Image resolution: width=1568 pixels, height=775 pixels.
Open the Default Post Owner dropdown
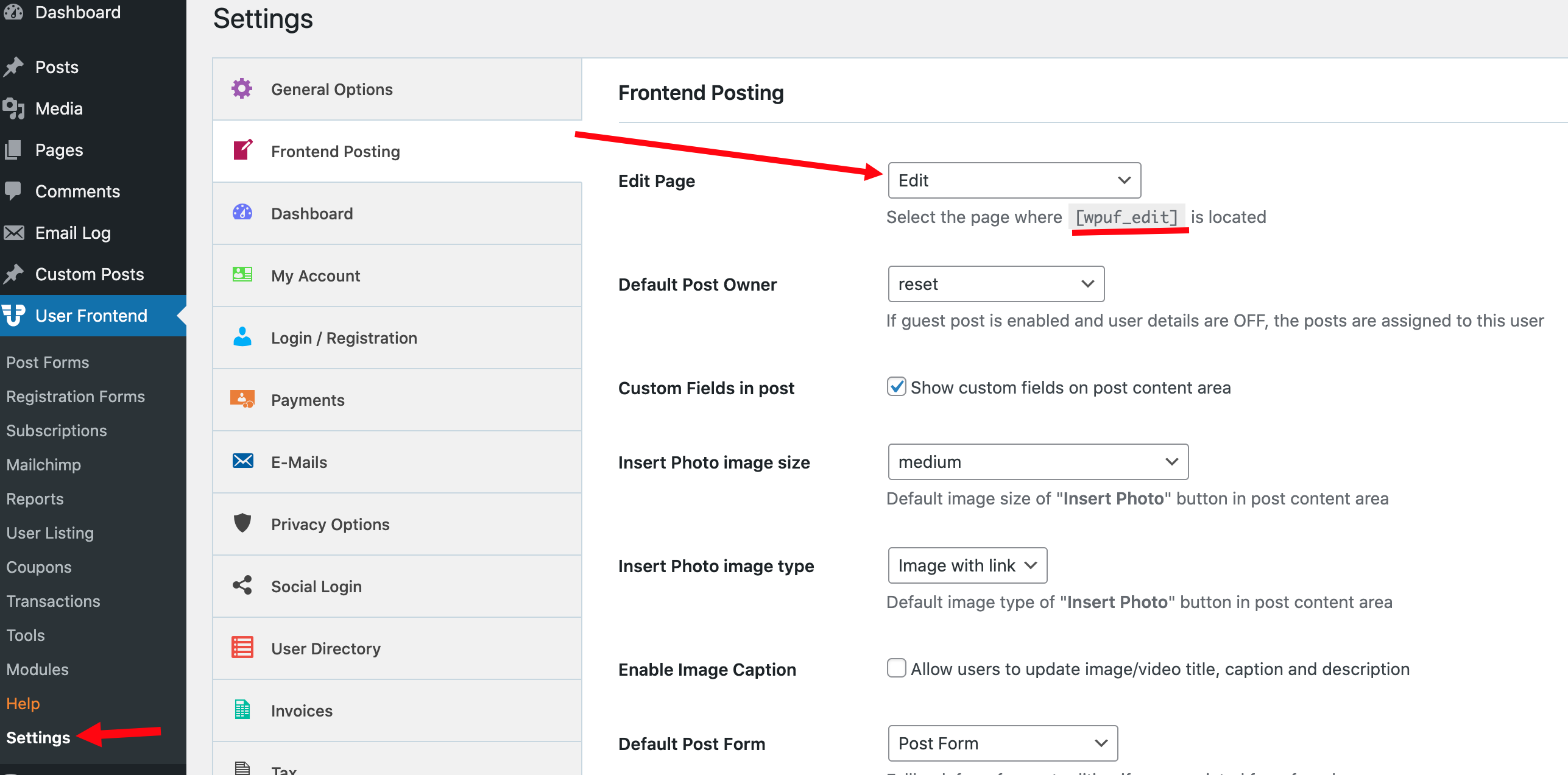point(996,284)
